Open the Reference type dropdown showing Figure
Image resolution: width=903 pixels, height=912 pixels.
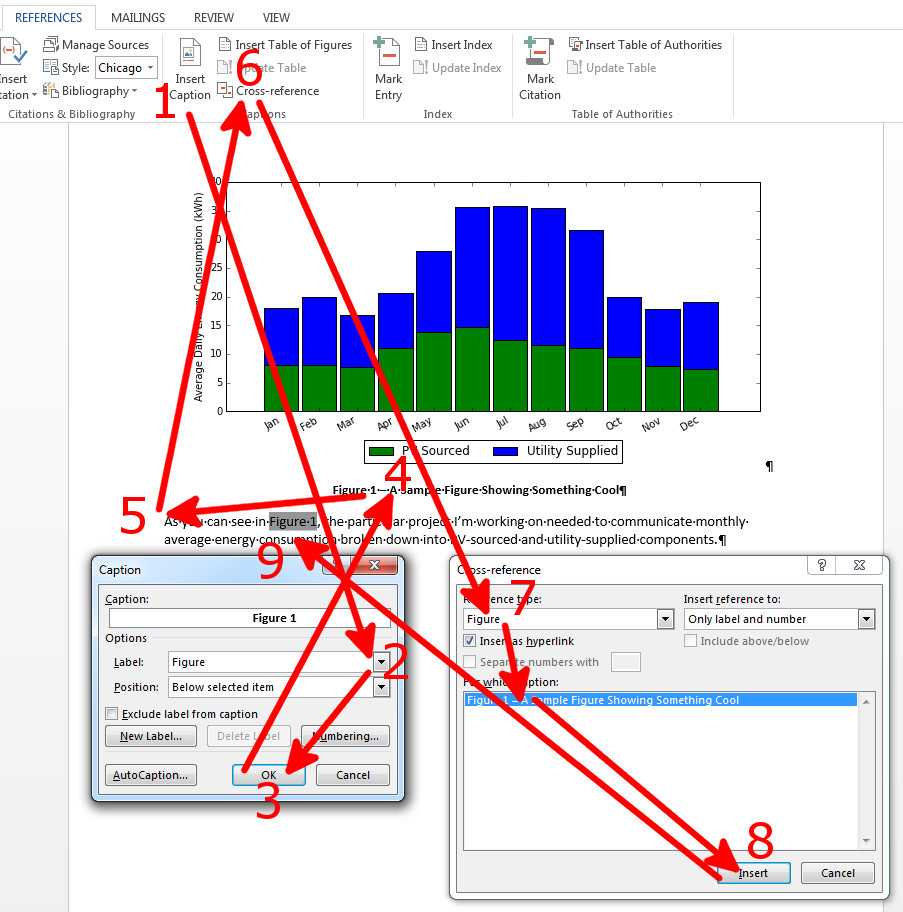pos(664,618)
